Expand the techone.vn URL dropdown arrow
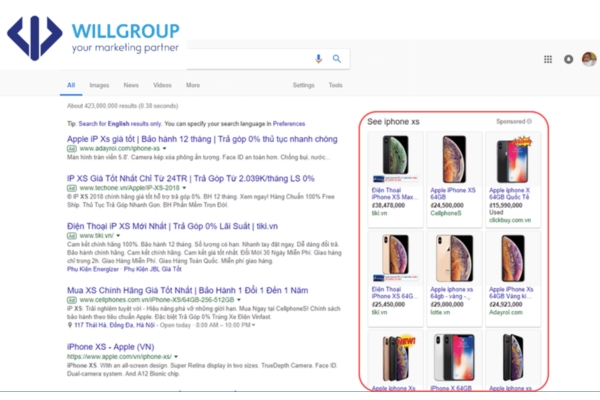Image resolution: width=600 pixels, height=400 pixels. coord(184,188)
